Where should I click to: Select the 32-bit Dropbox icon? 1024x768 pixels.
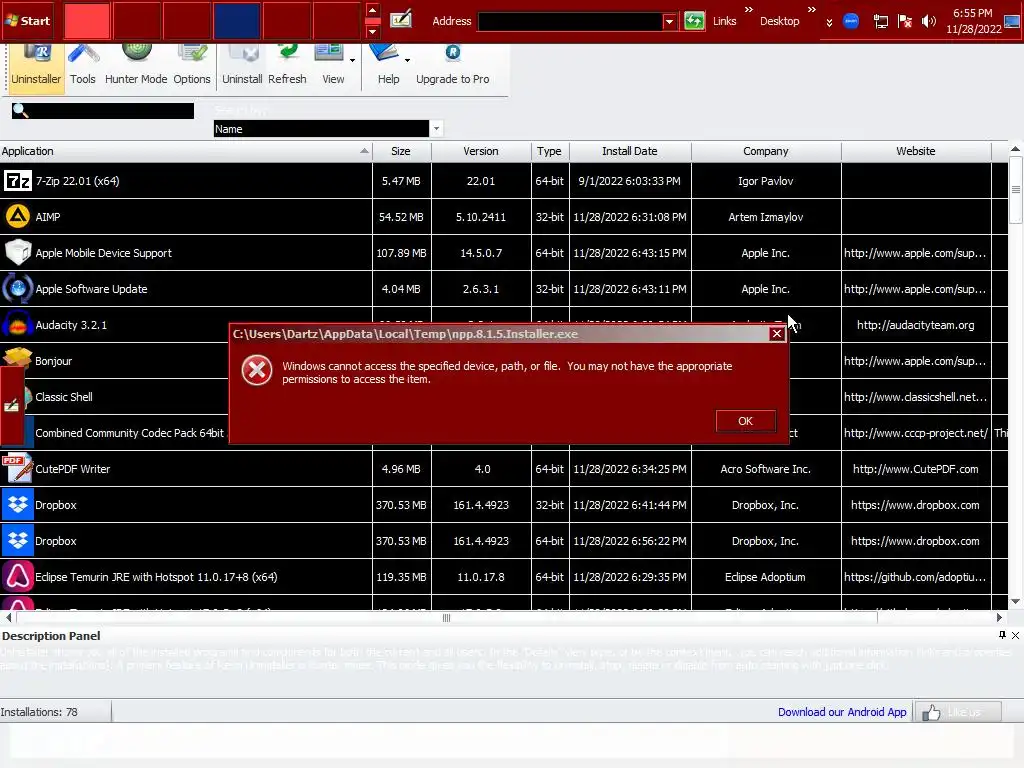[x=18, y=504]
